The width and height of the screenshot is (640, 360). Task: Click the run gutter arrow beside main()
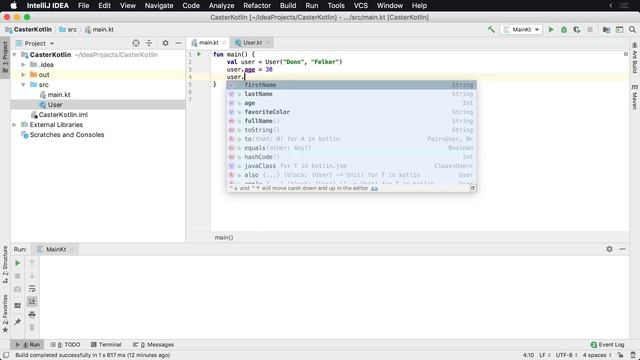point(199,54)
